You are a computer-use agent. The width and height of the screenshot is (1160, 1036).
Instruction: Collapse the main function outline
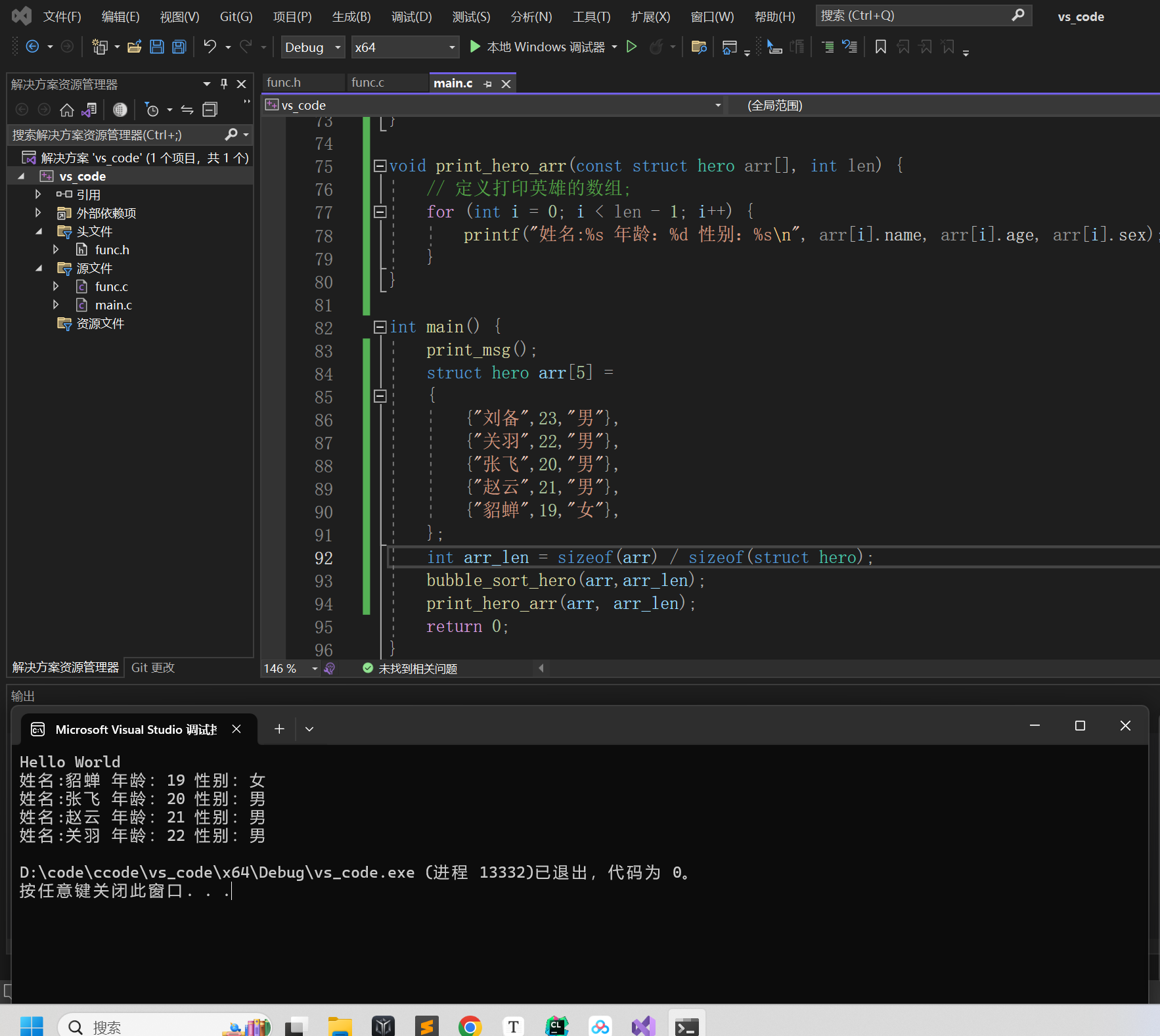pos(380,327)
